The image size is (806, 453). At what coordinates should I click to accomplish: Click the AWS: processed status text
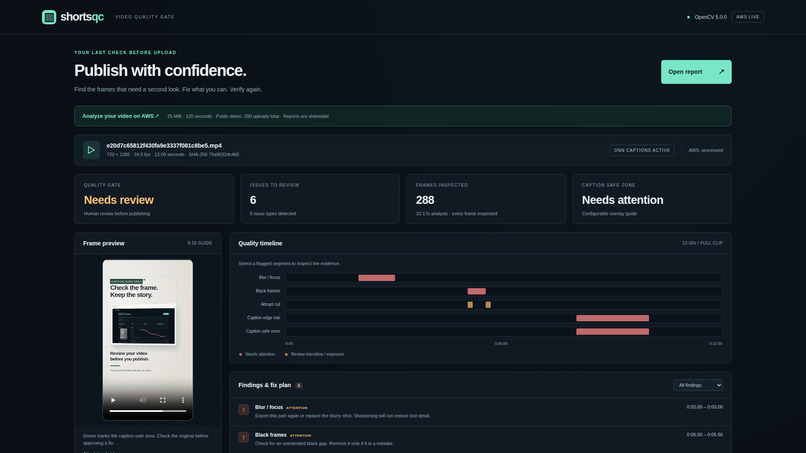[x=705, y=150]
